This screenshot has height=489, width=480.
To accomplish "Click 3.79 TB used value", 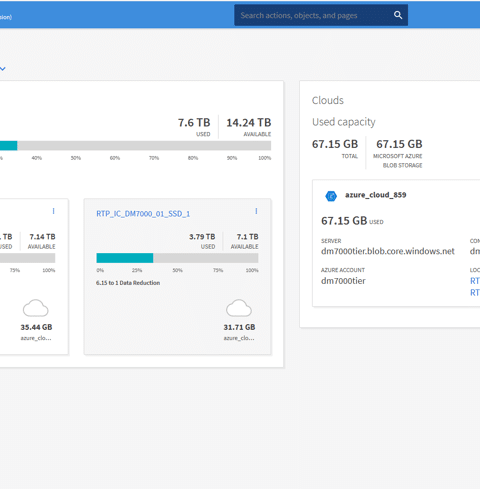I will coord(202,237).
